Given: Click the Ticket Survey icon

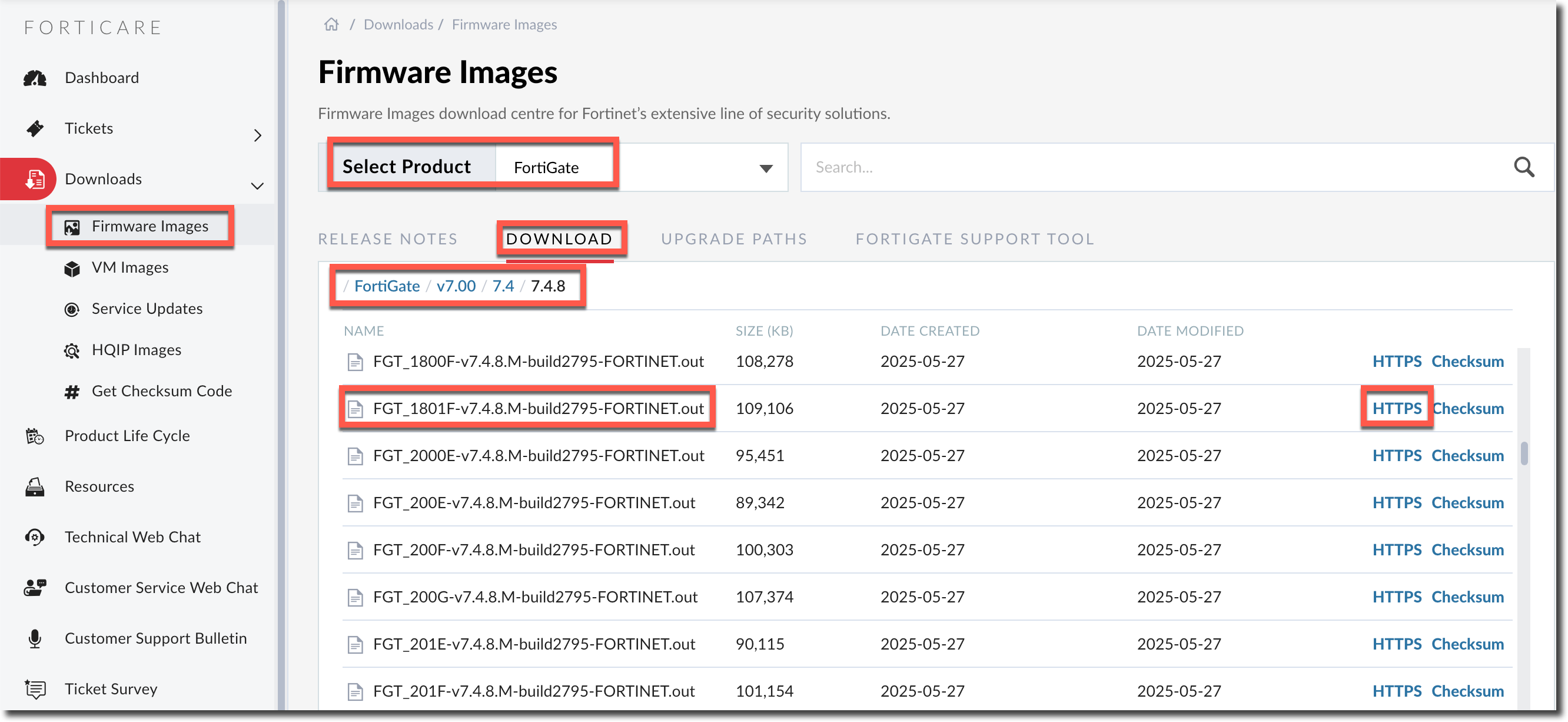Looking at the screenshot, I should click(x=35, y=689).
